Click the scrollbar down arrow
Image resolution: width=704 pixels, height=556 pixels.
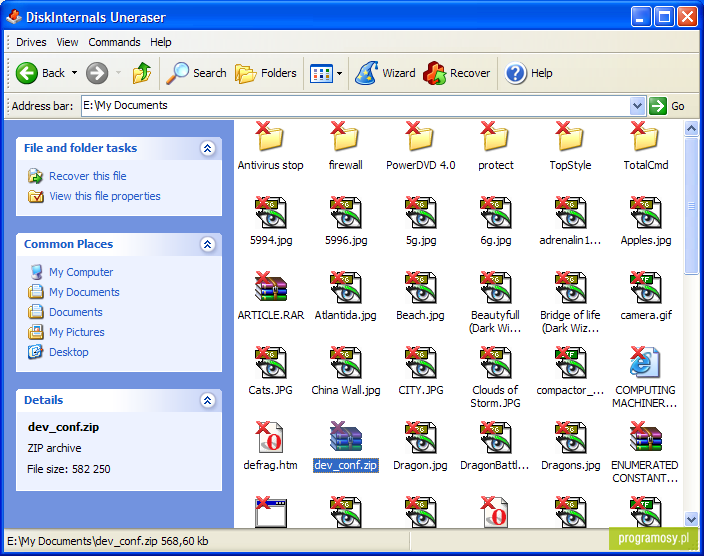point(691,520)
